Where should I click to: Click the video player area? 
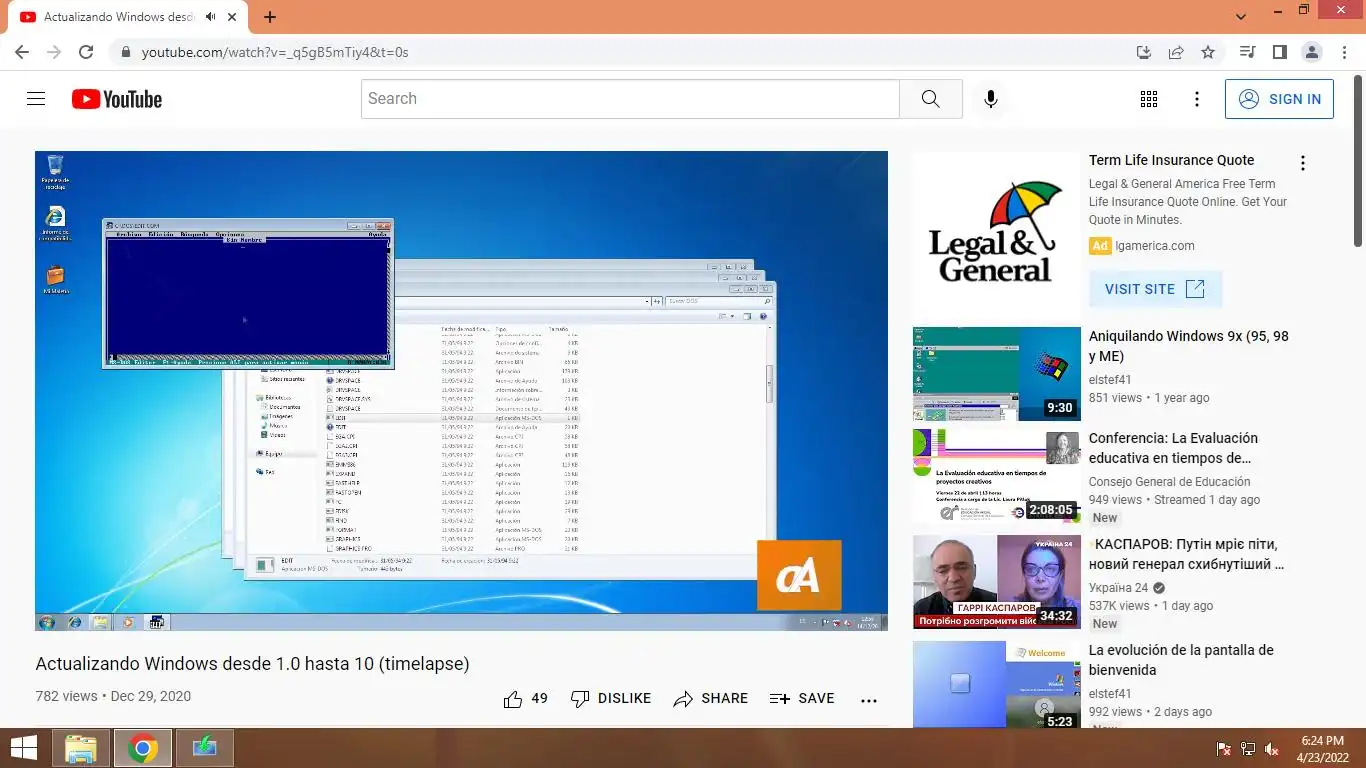(x=461, y=391)
